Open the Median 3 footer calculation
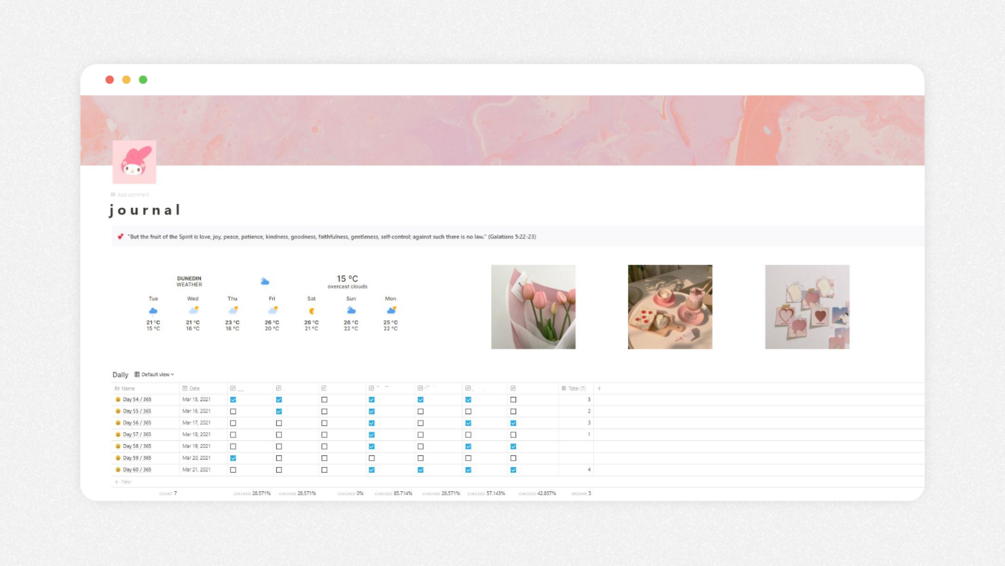Screen dimensions: 1005x566 (581, 494)
